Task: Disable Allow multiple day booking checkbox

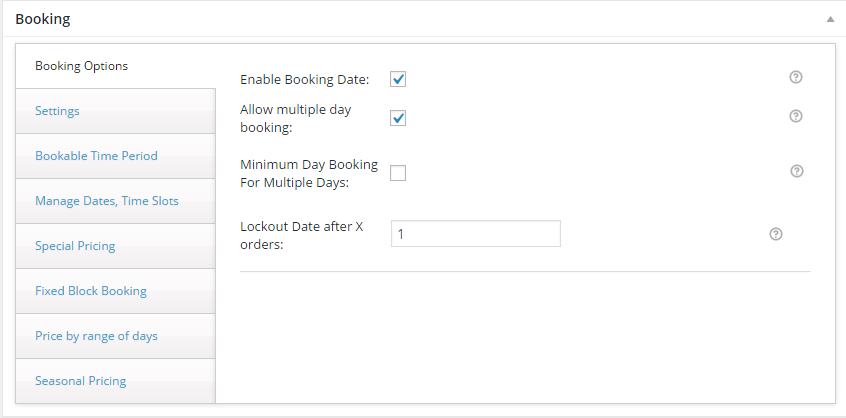Action: pyautogui.click(x=398, y=118)
